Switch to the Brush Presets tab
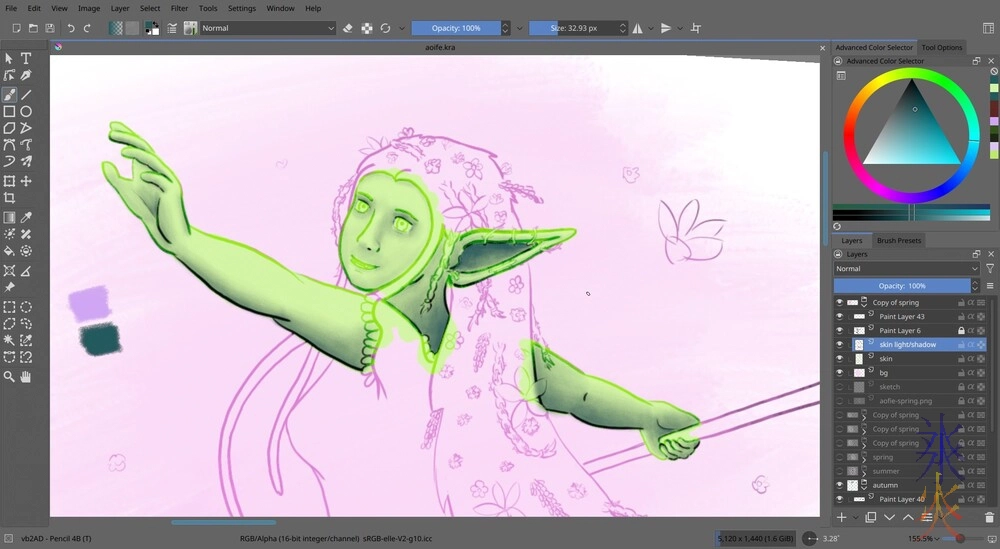This screenshot has height=549, width=1000. [x=898, y=240]
